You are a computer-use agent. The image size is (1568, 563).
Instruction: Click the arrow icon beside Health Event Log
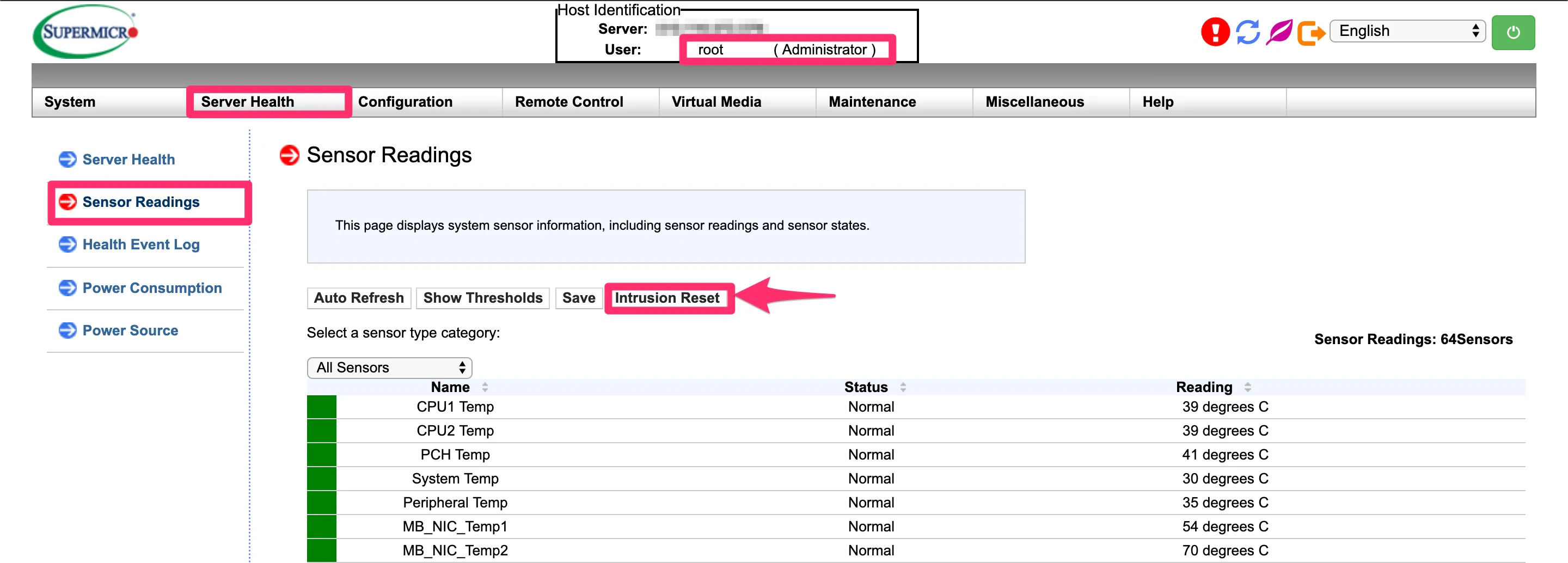(x=68, y=244)
